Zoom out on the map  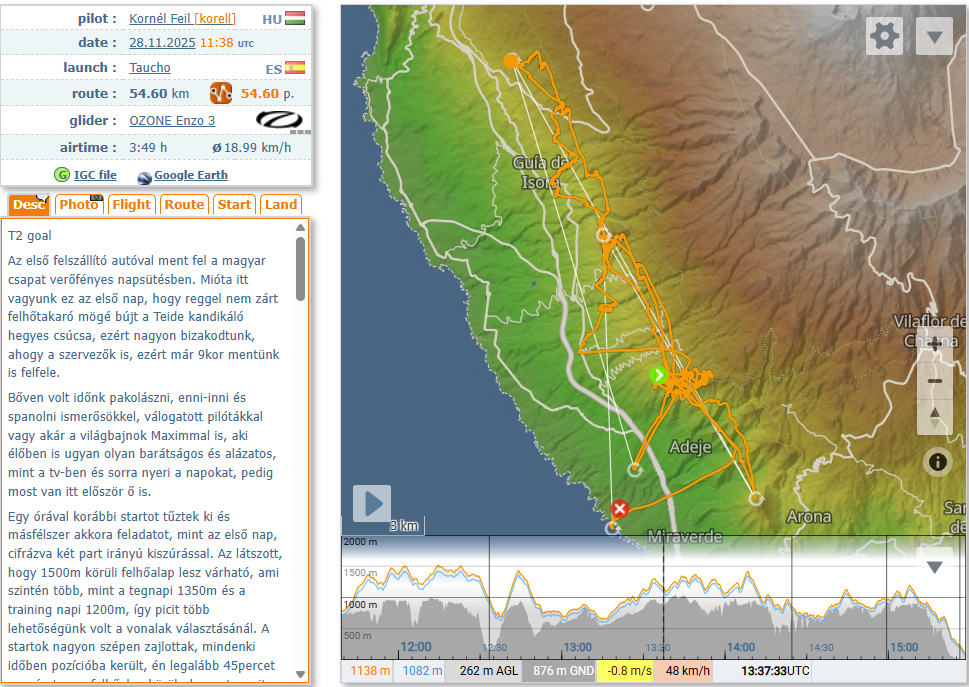coord(935,380)
